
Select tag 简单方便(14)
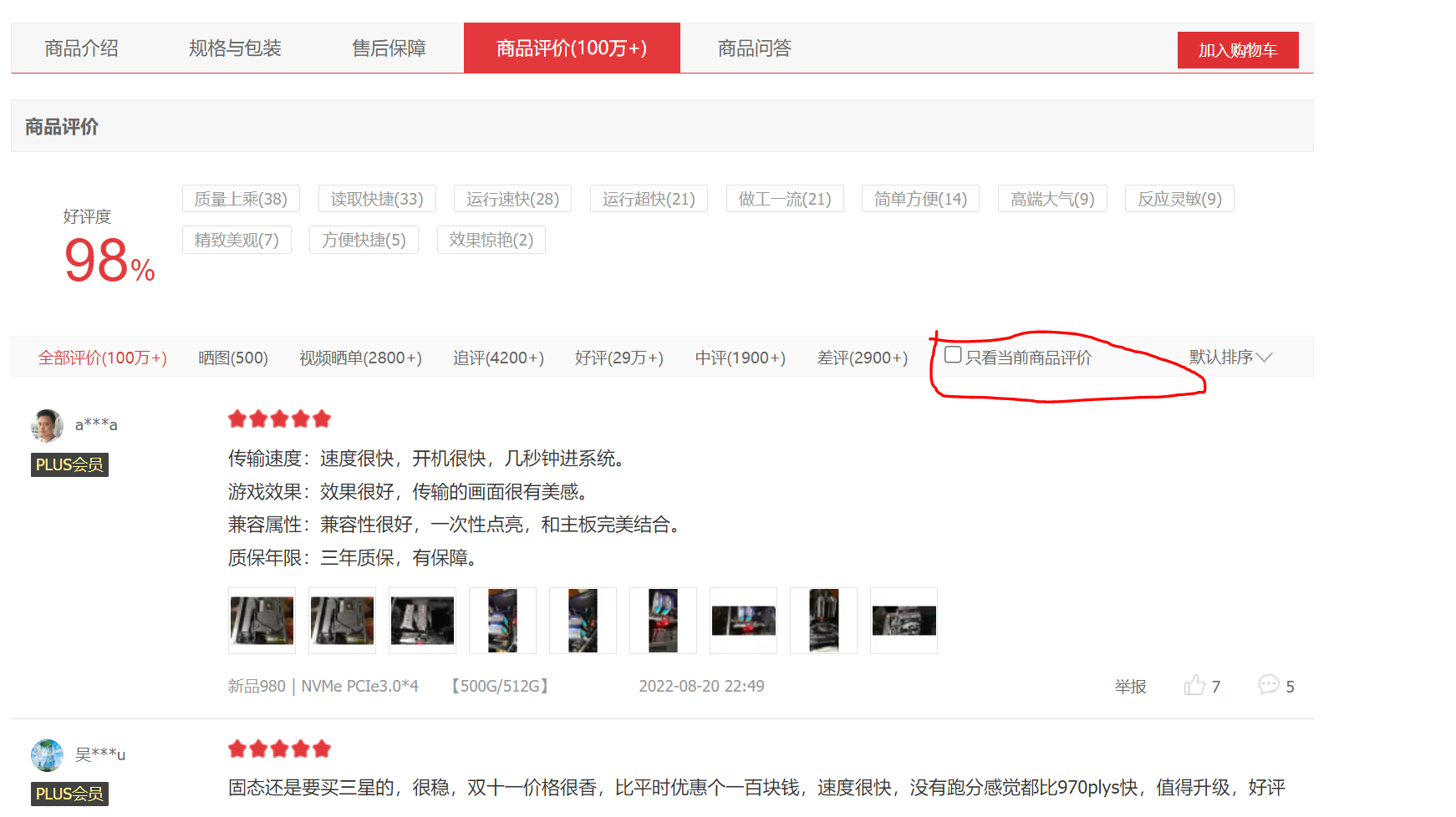pos(920,199)
